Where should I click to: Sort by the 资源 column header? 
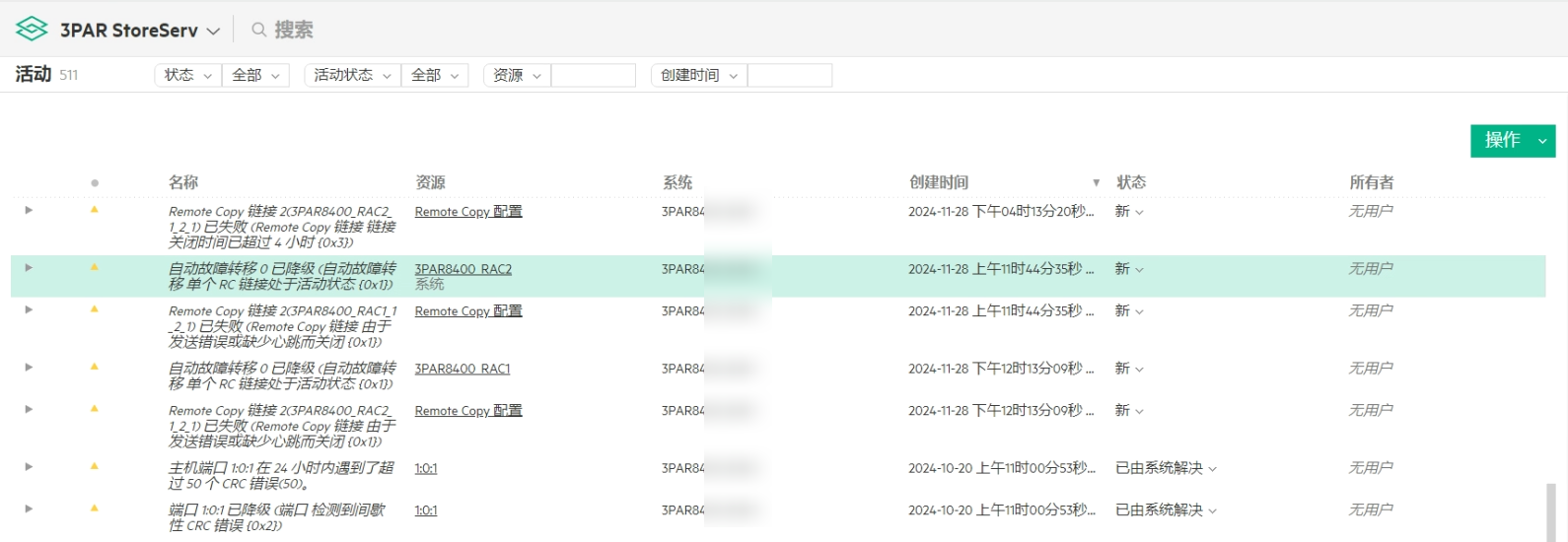(430, 182)
